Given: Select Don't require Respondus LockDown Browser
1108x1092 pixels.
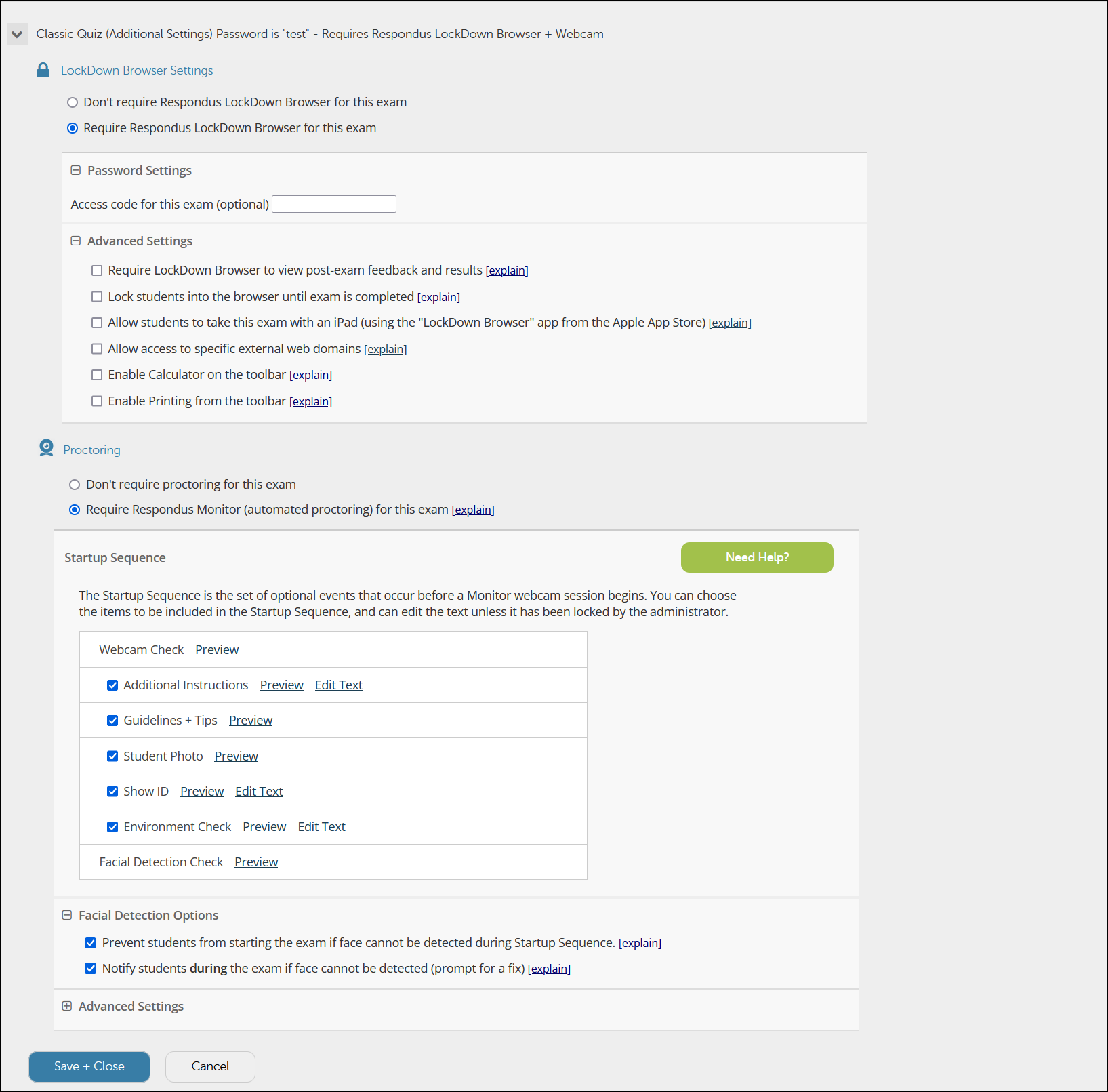Looking at the screenshot, I should pos(73,102).
